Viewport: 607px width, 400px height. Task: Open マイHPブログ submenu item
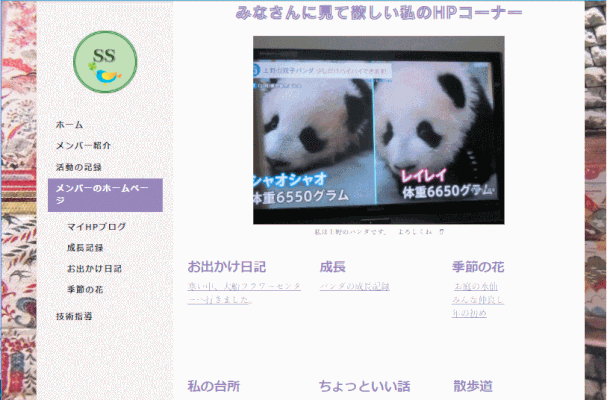point(96,227)
